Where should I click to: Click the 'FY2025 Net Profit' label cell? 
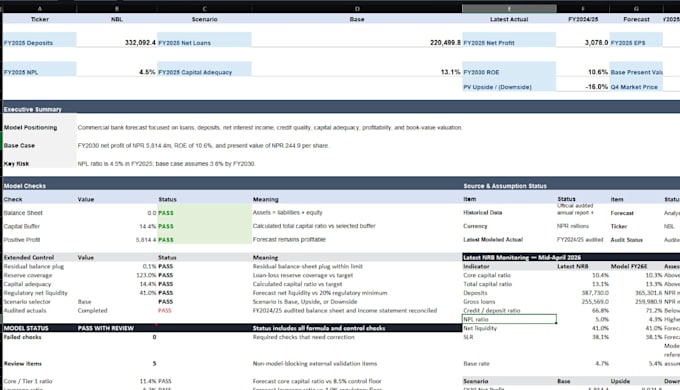tap(509, 39)
